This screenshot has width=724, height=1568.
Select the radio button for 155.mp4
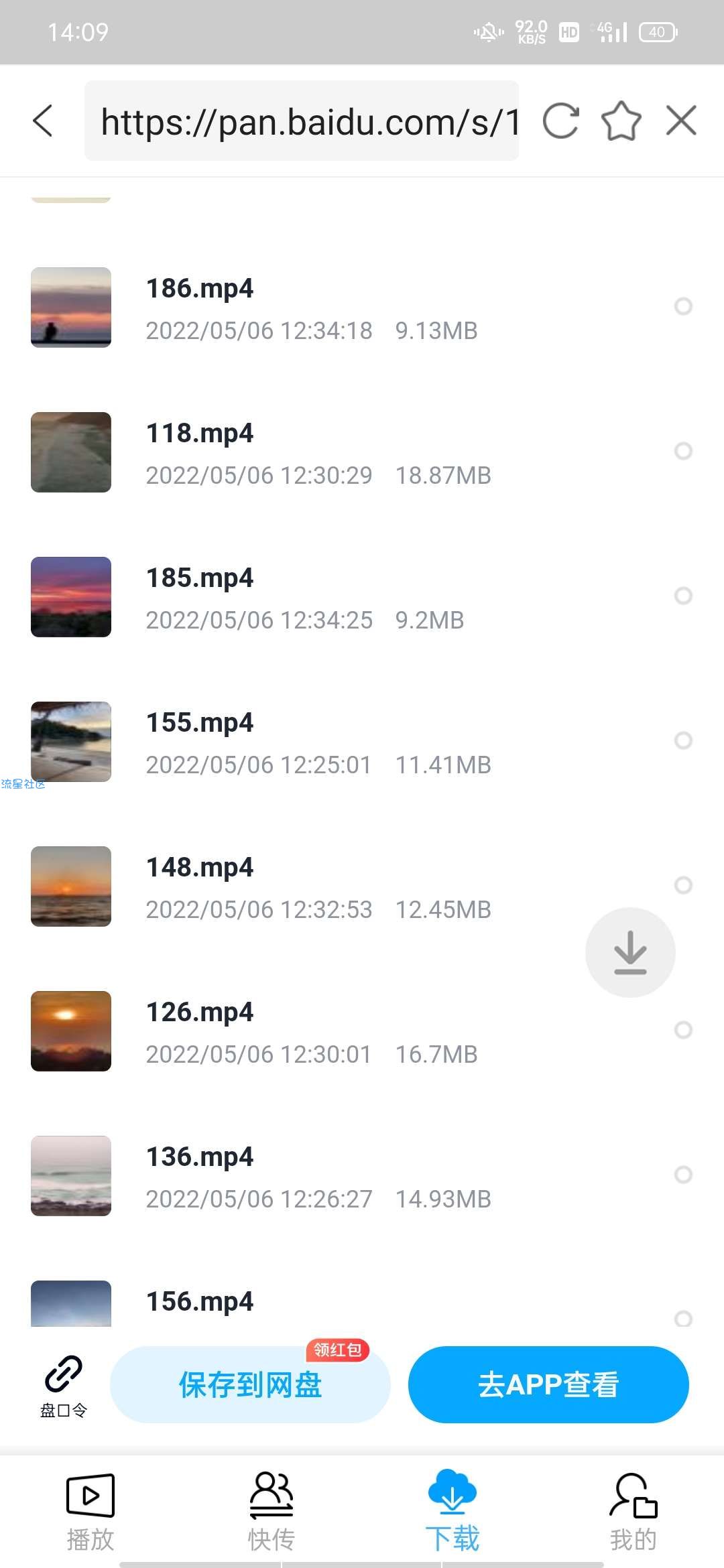pos(683,740)
